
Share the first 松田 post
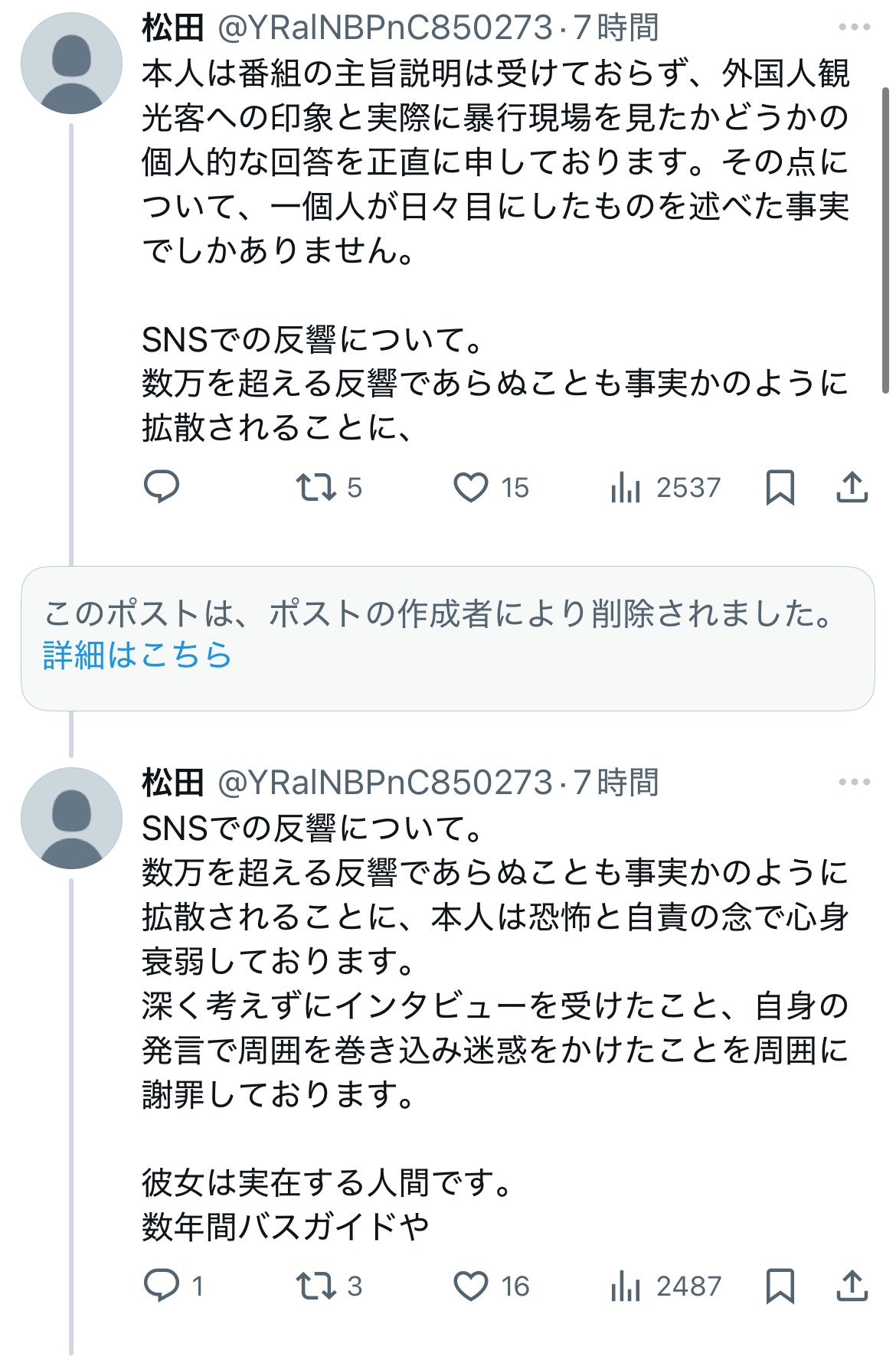tap(852, 487)
